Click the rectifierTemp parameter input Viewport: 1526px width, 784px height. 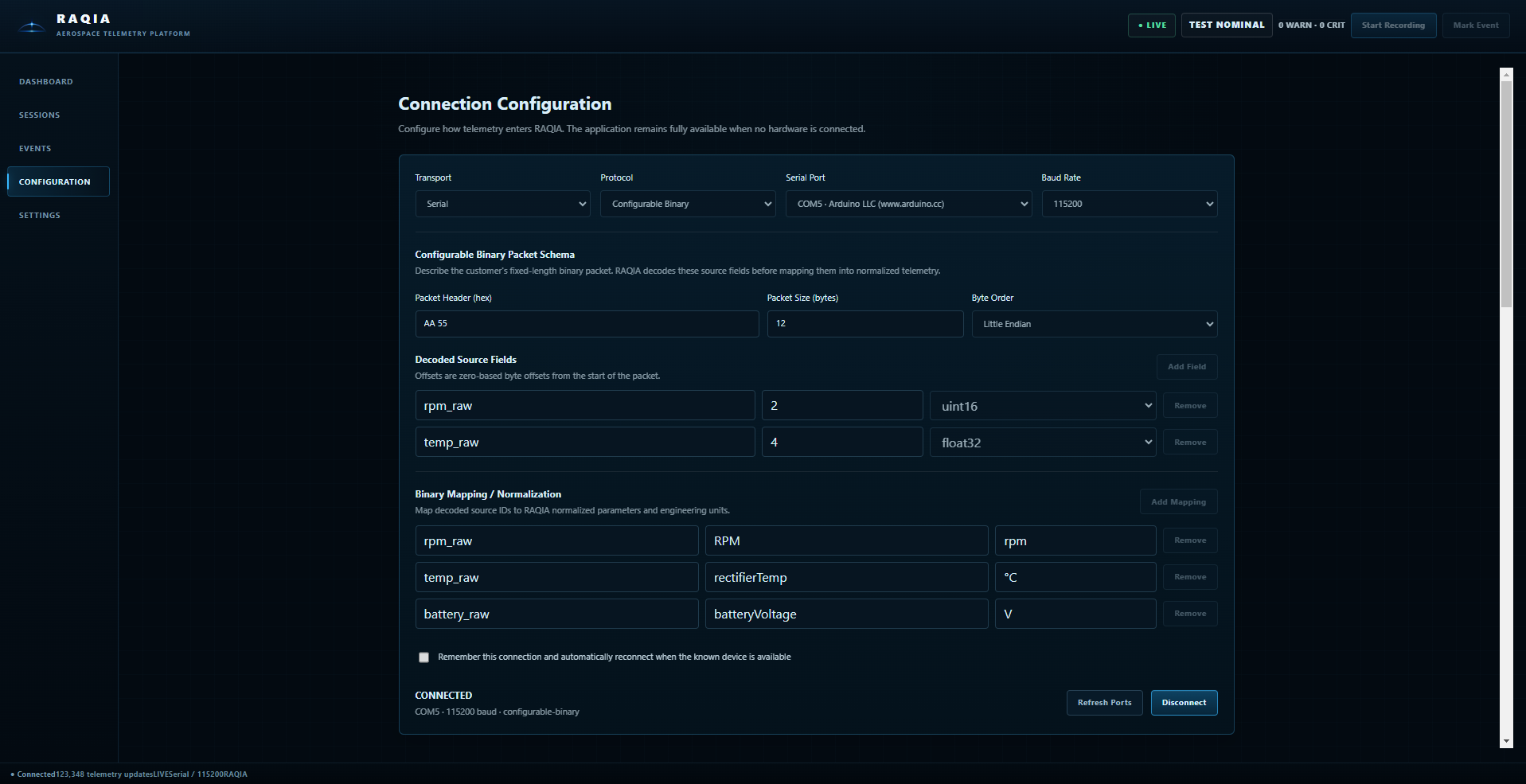coord(846,578)
